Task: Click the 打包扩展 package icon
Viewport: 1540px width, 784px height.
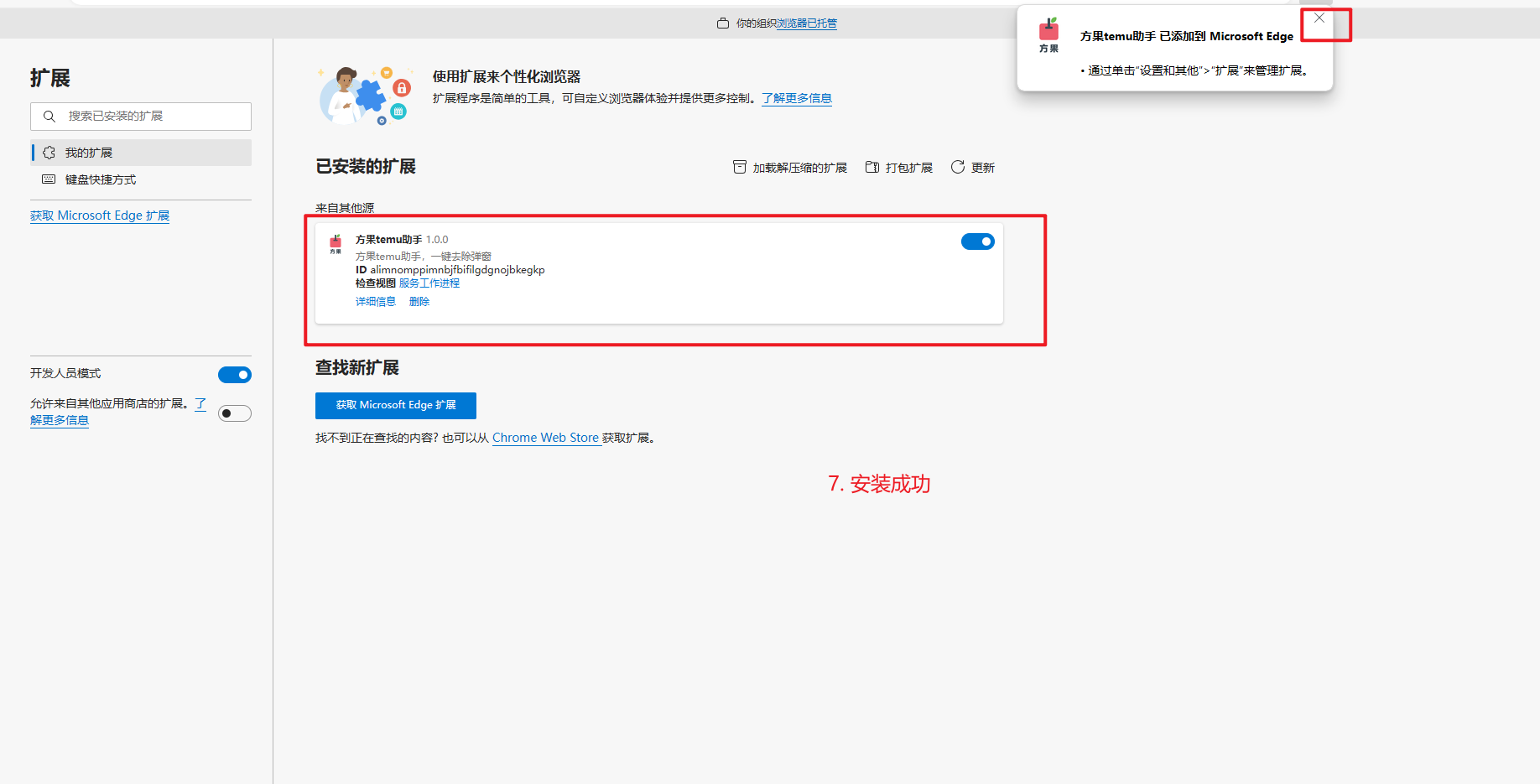Action: point(872,168)
